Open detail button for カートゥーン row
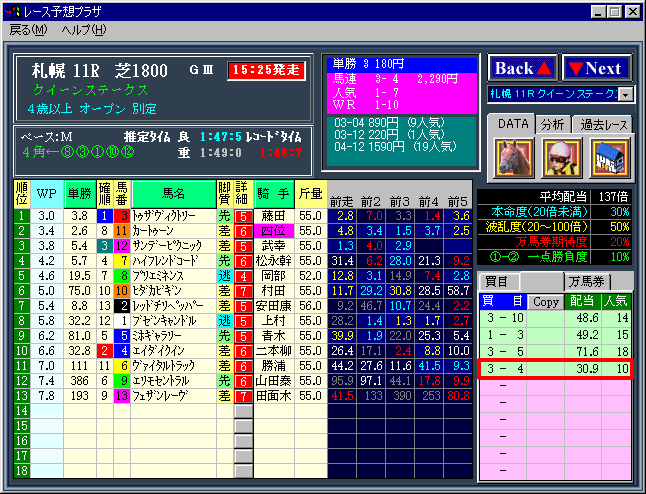Viewport: 646px width, 494px height. (243, 230)
